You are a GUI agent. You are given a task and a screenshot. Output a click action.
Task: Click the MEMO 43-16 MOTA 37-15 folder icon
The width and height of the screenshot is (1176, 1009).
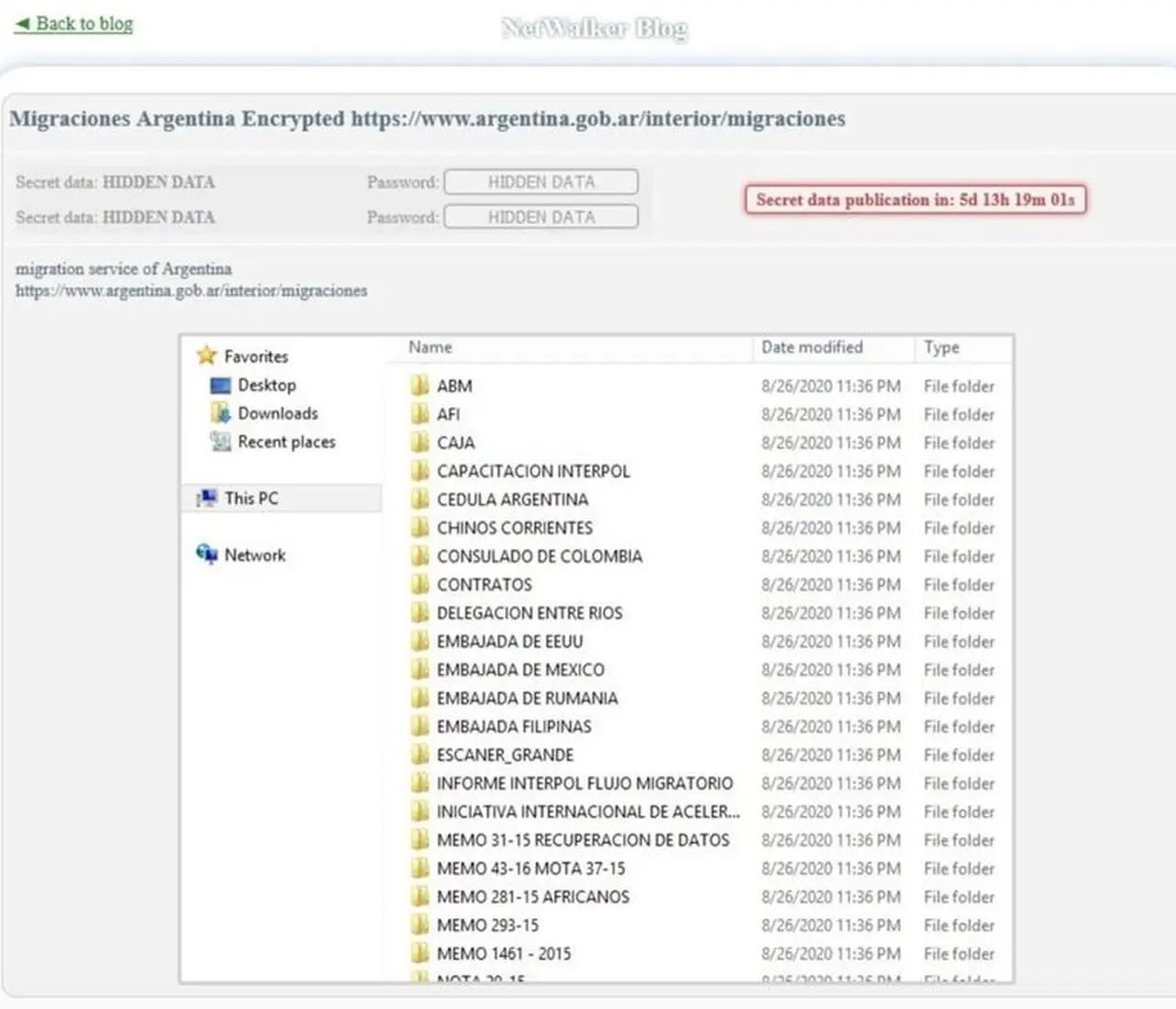click(420, 868)
